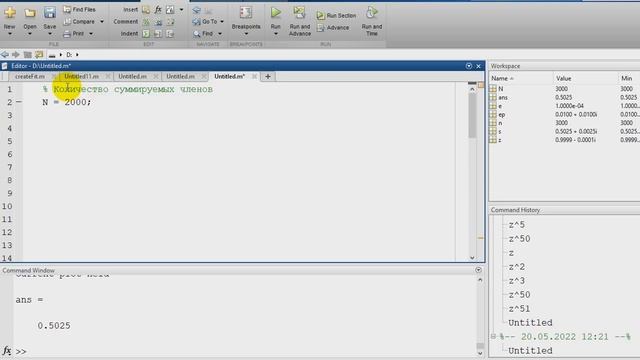Click the Command History panel title
Image resolution: width=640 pixels, height=360 pixels.
point(515,210)
